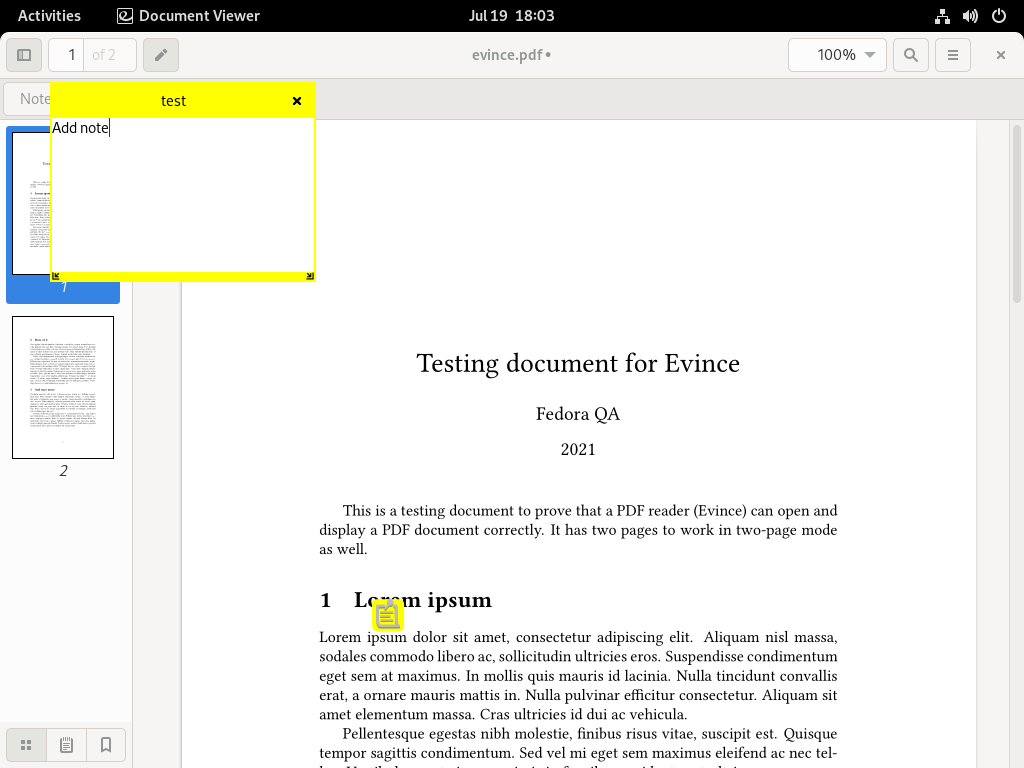1024x768 pixels.
Task: Click the volume speaker icon
Action: (x=970, y=16)
